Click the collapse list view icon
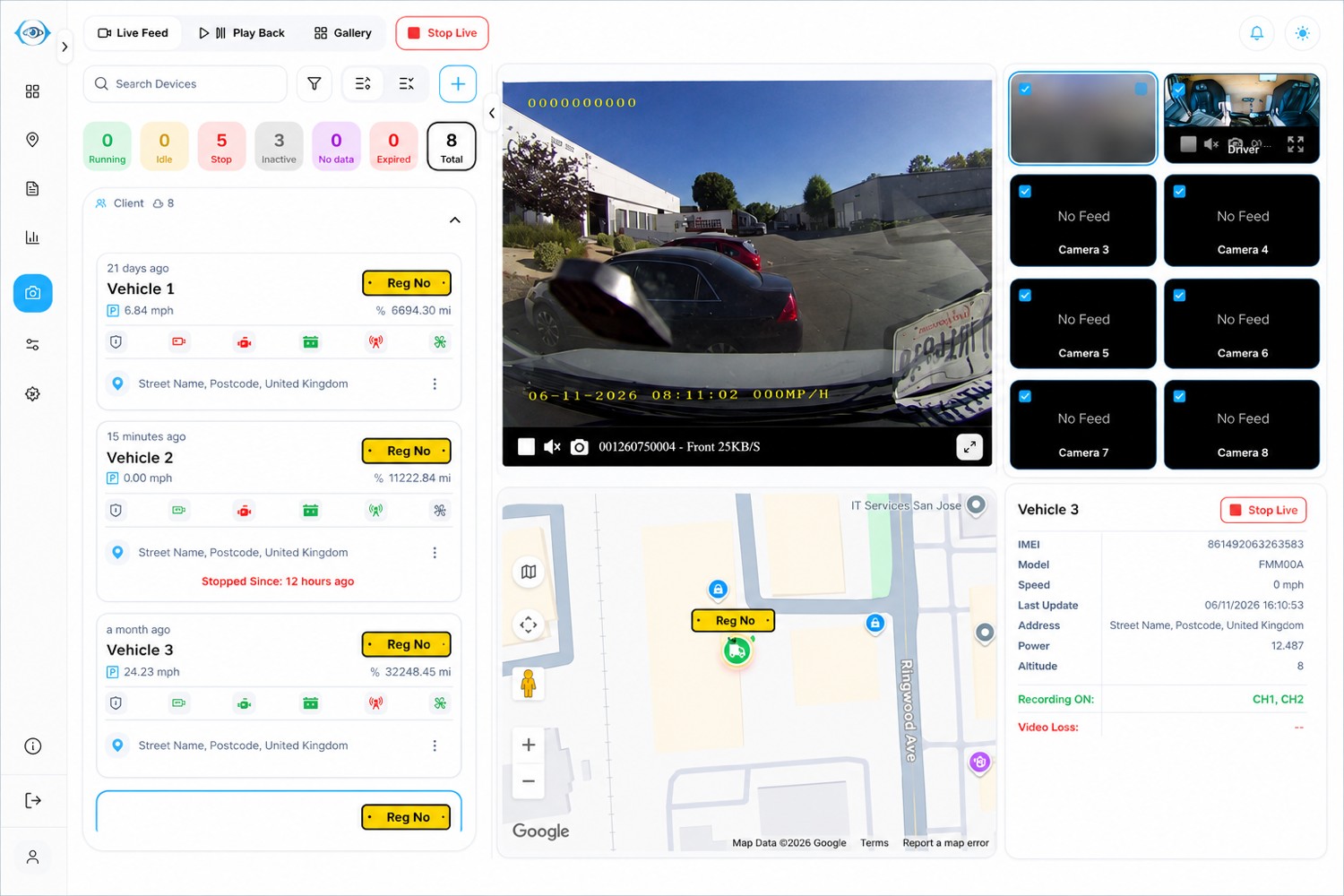 click(407, 83)
